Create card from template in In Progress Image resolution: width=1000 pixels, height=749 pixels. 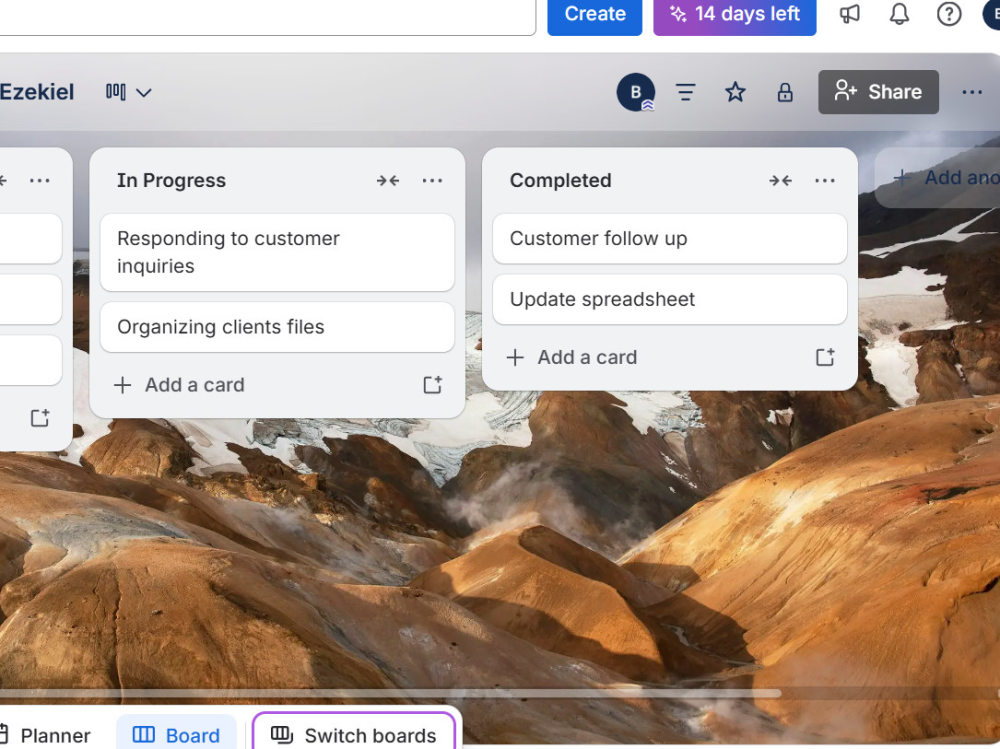point(432,385)
